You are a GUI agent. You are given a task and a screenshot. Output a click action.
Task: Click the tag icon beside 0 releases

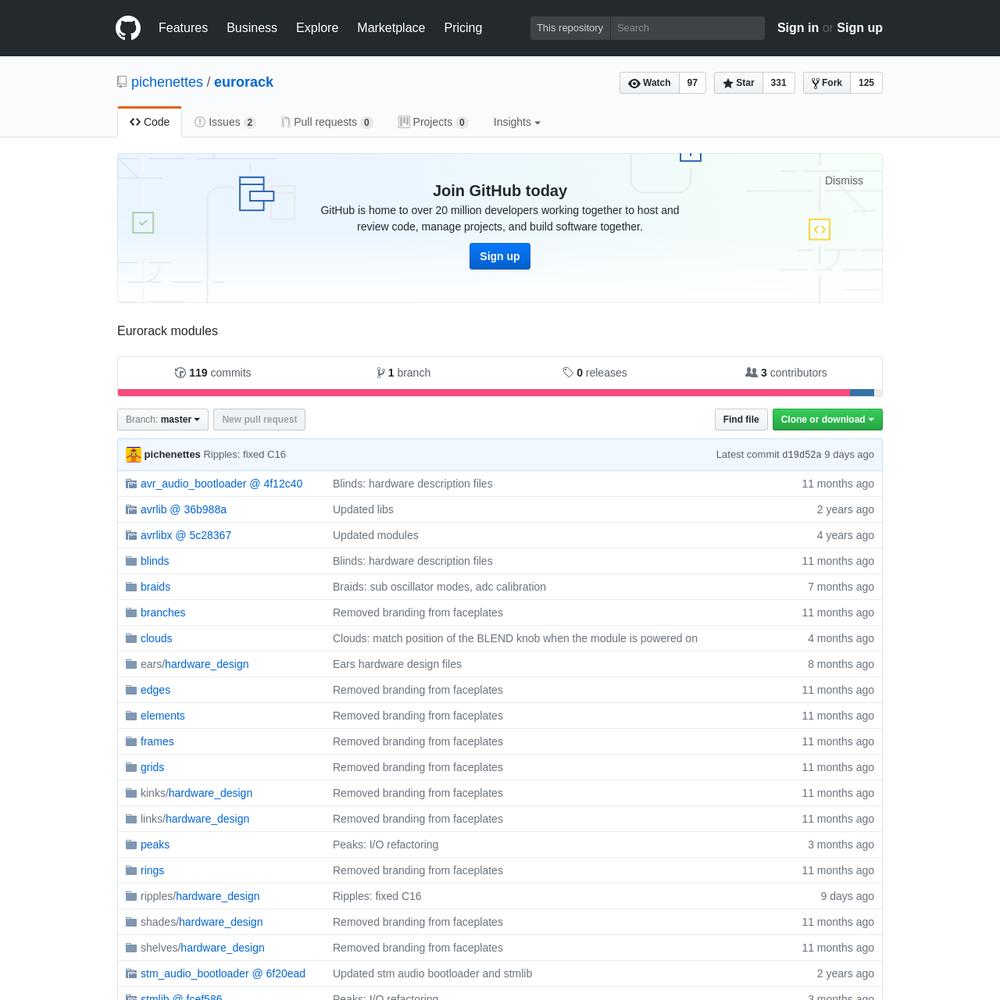[568, 372]
